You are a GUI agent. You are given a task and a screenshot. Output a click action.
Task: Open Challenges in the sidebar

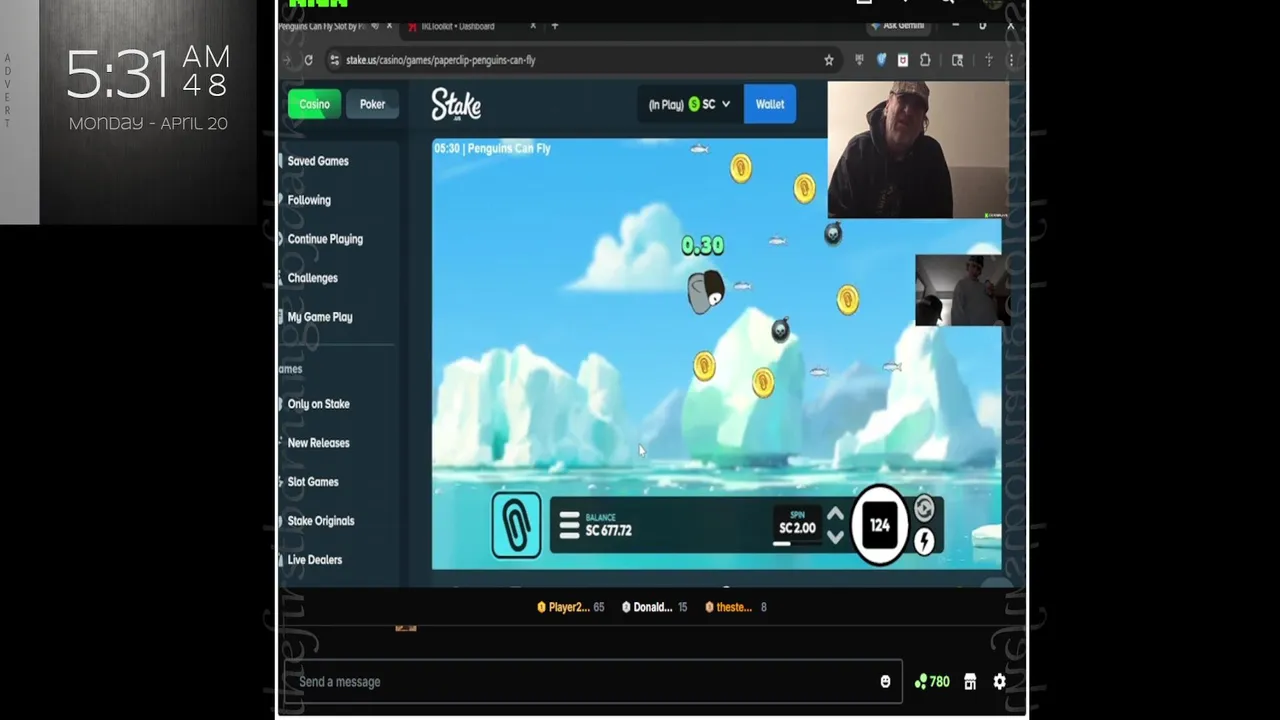pos(312,278)
